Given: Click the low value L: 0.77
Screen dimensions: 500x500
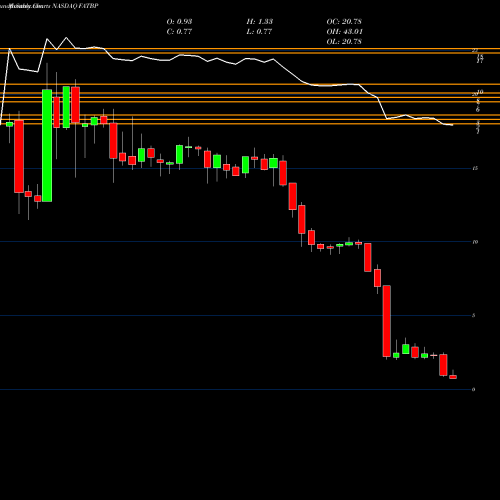Looking at the screenshot, I should (x=259, y=31).
